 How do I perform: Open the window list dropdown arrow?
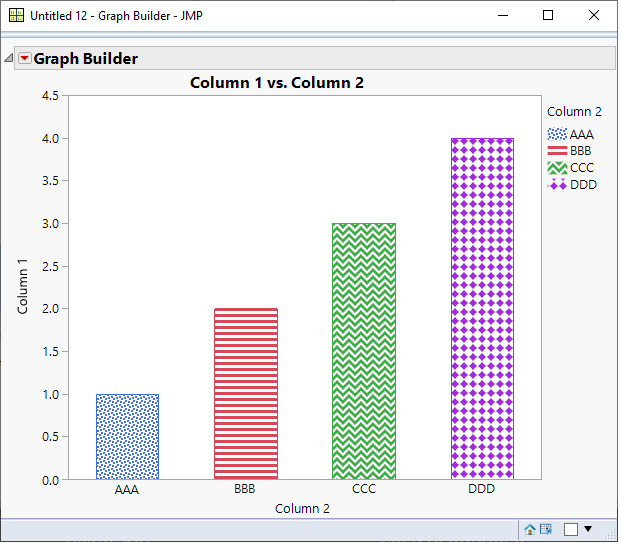coord(588,529)
